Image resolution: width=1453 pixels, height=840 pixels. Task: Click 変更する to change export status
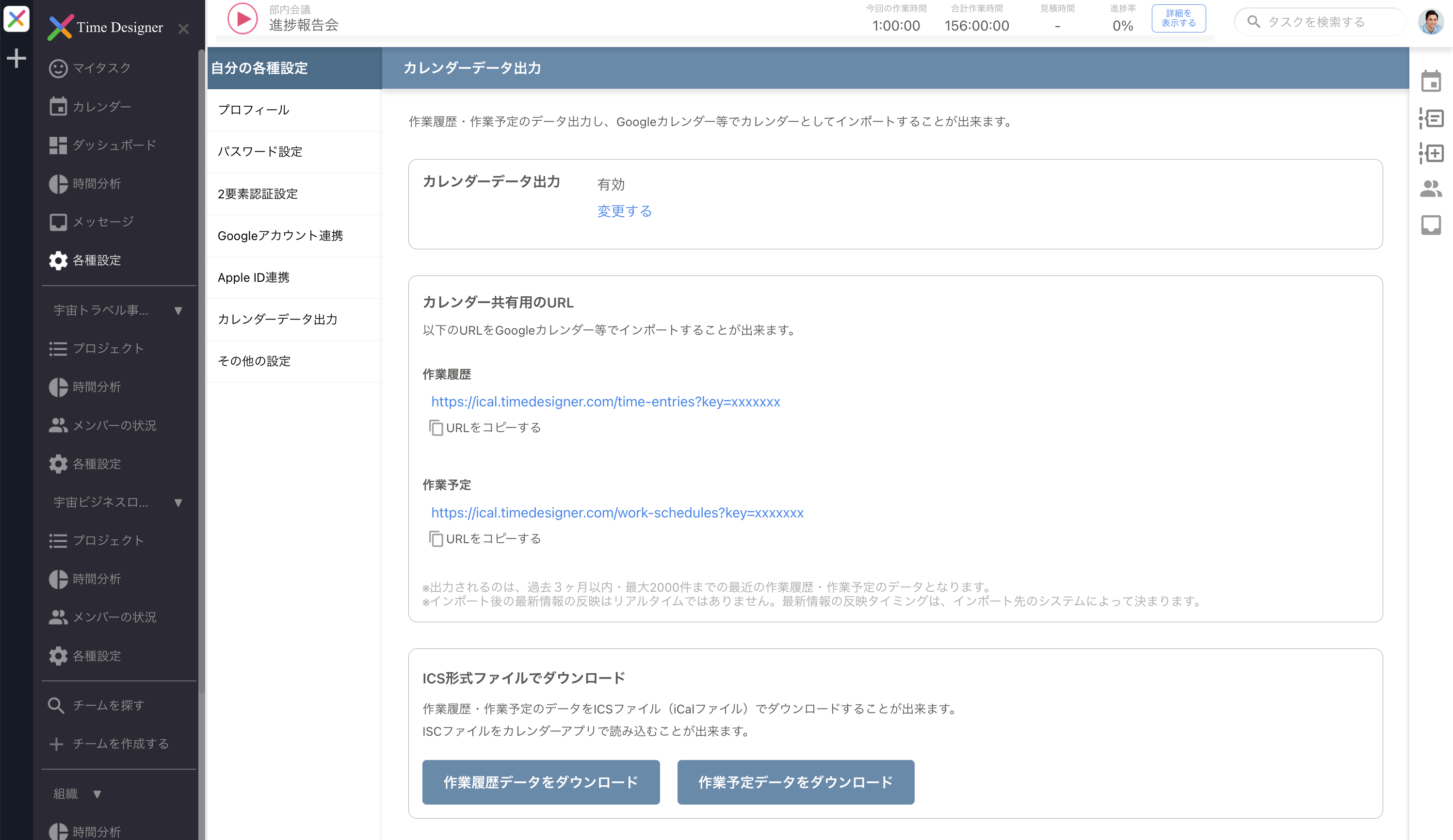pos(624,211)
